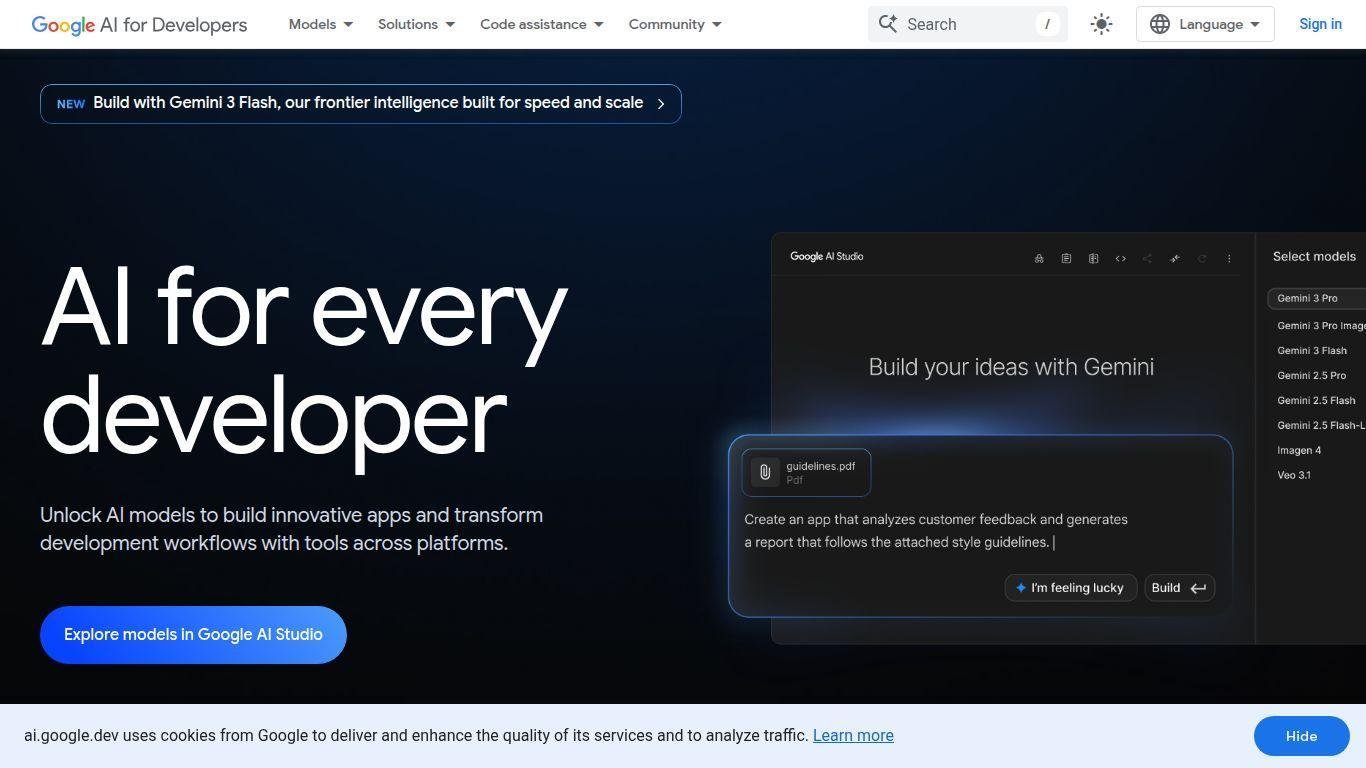1366x768 pixels.
Task: Click the clipboard icon in AI Studio toolbar
Action: tap(1066, 258)
